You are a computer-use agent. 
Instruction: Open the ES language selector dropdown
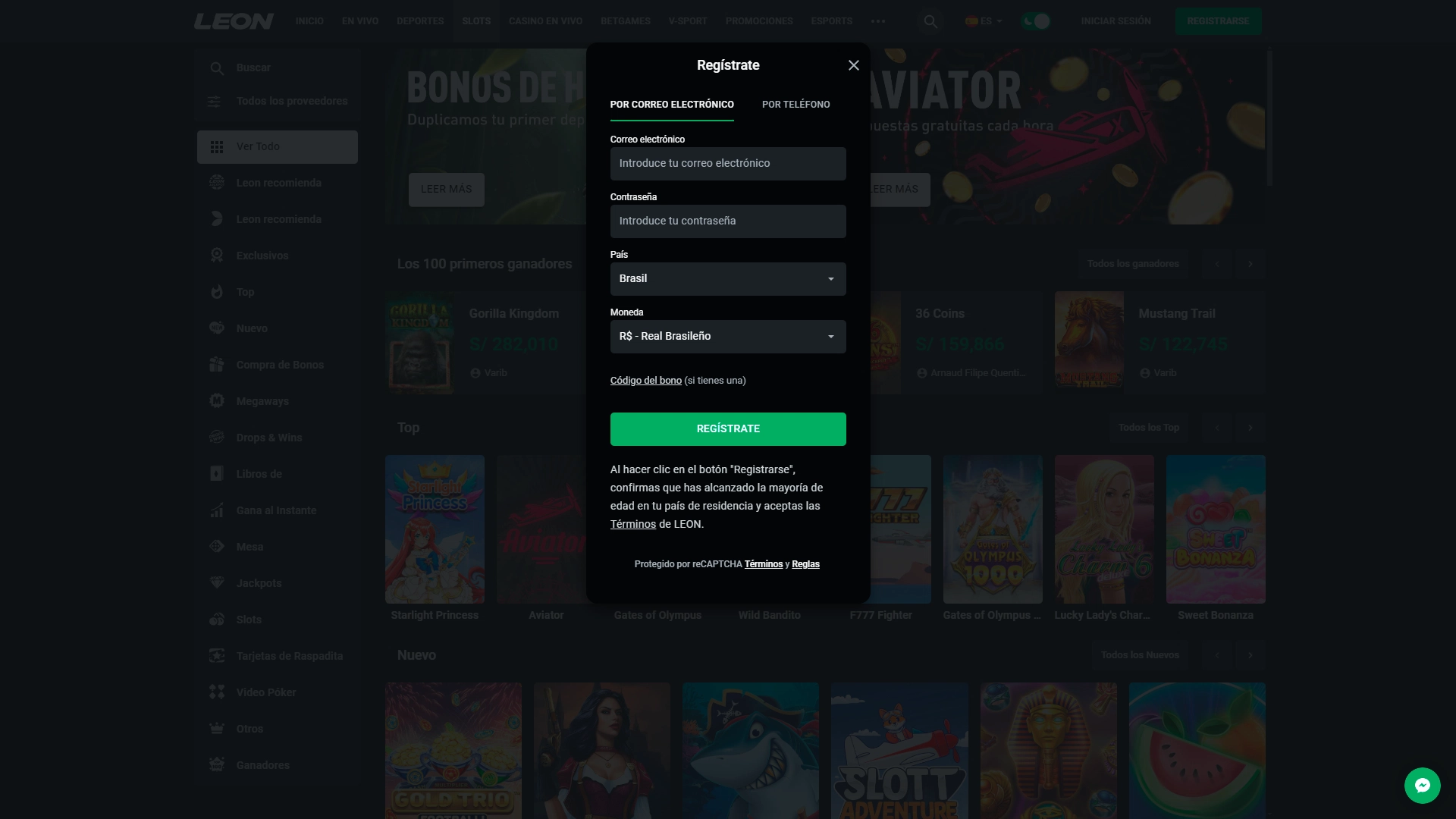(x=984, y=21)
